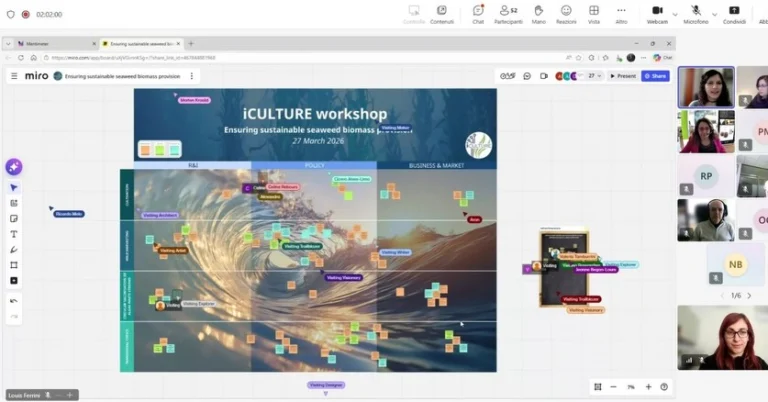Pick the Text tool in toolbar

[14, 234]
